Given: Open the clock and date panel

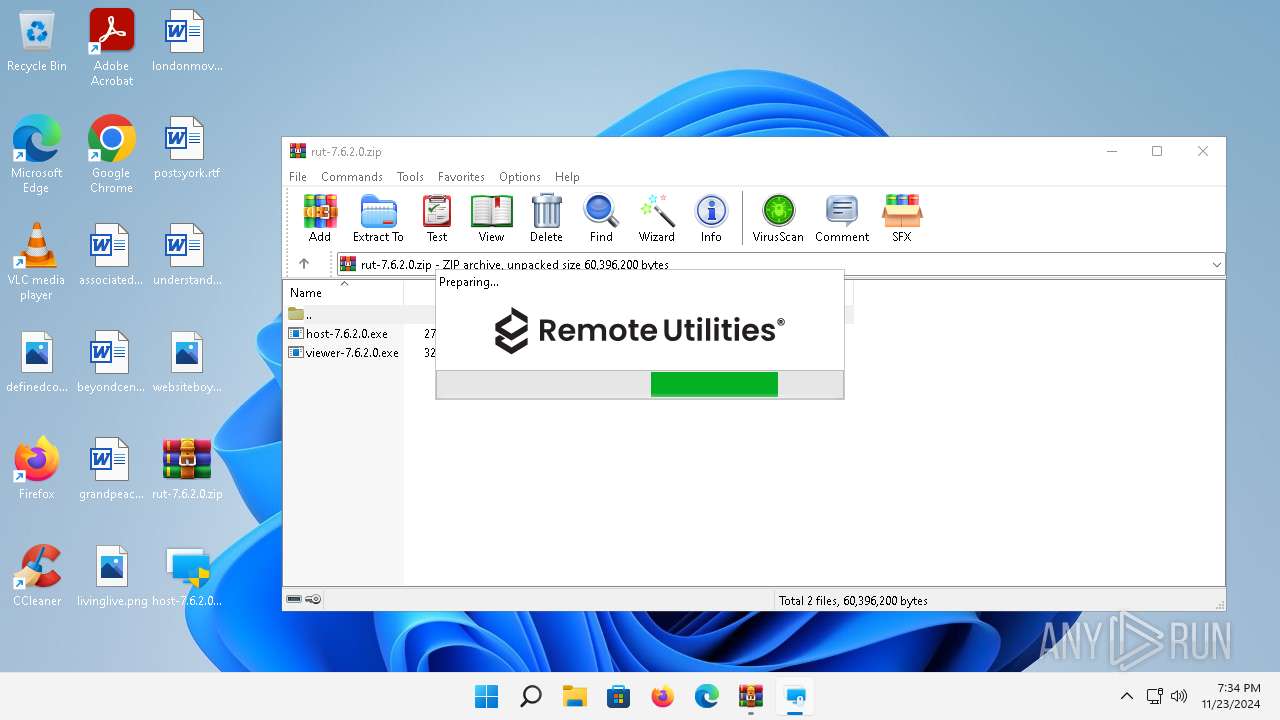Looking at the screenshot, I should tap(1231, 696).
